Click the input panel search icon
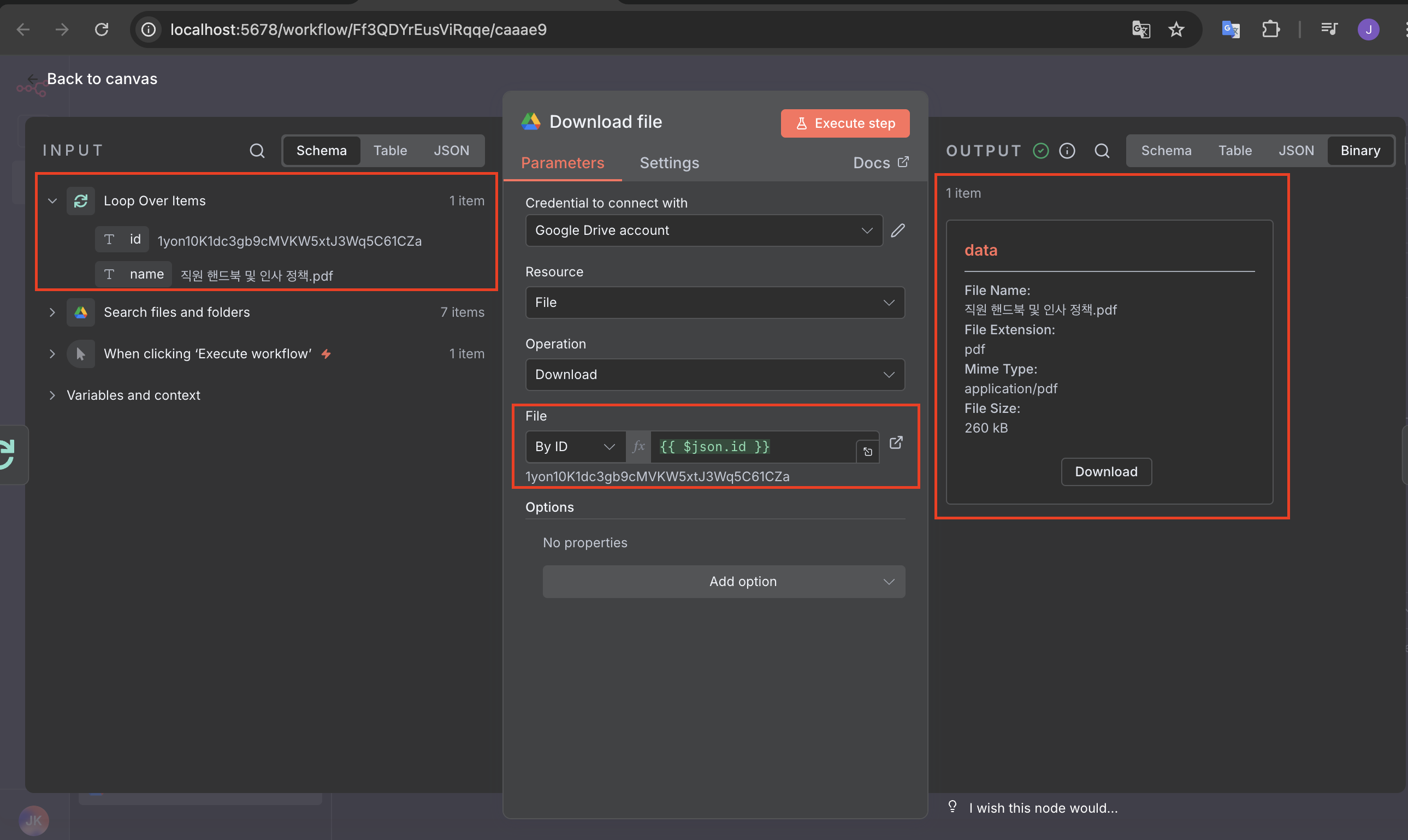This screenshot has width=1408, height=840. pos(257,151)
